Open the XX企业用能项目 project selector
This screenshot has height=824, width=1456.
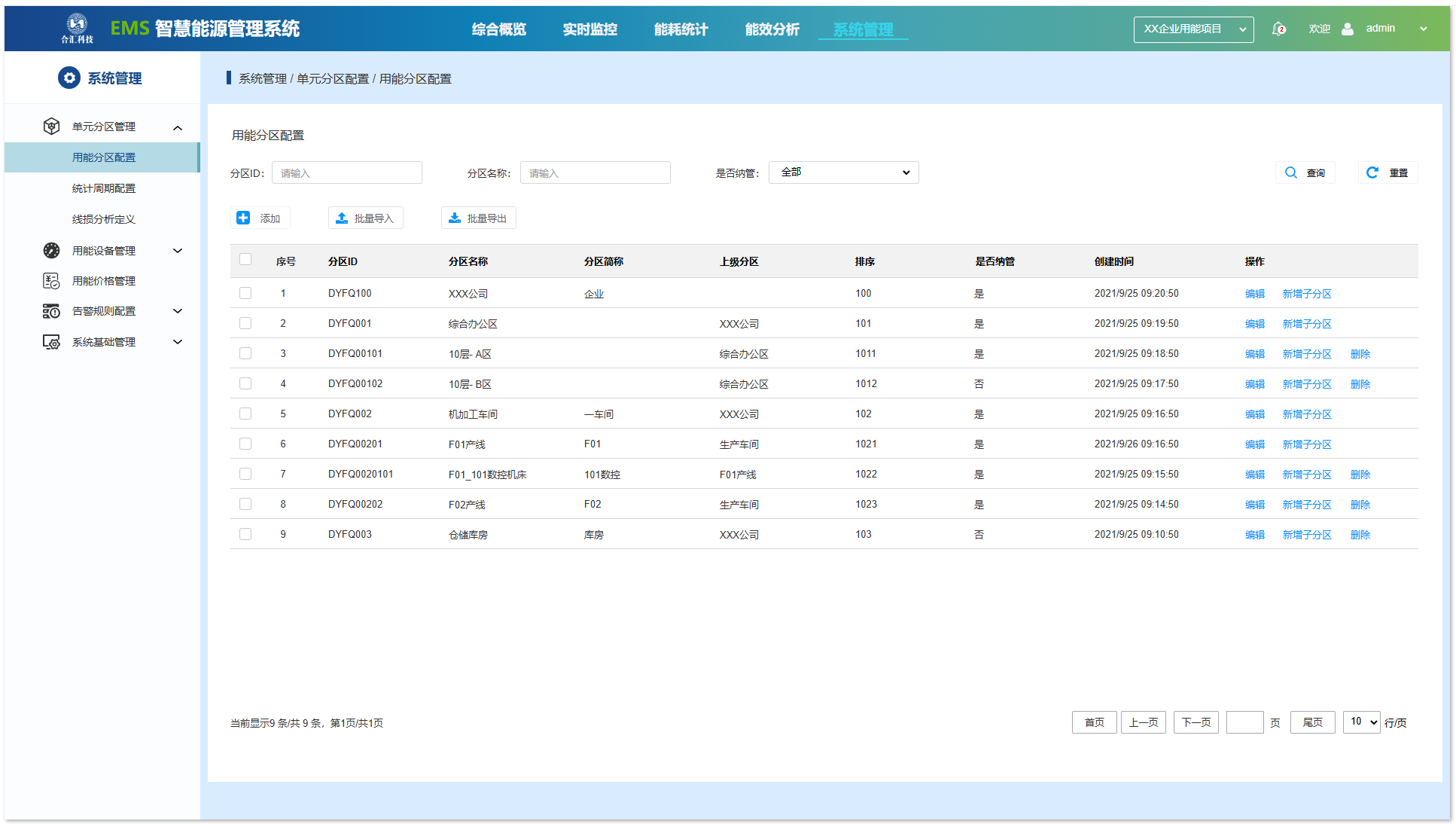tap(1193, 29)
